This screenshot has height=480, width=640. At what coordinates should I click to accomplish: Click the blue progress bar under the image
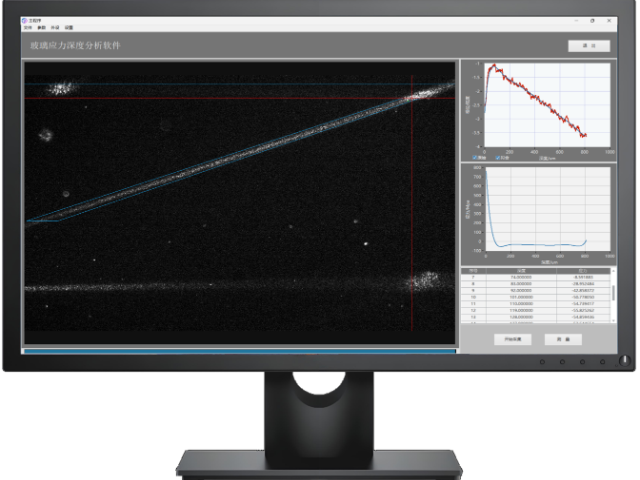[240, 351]
